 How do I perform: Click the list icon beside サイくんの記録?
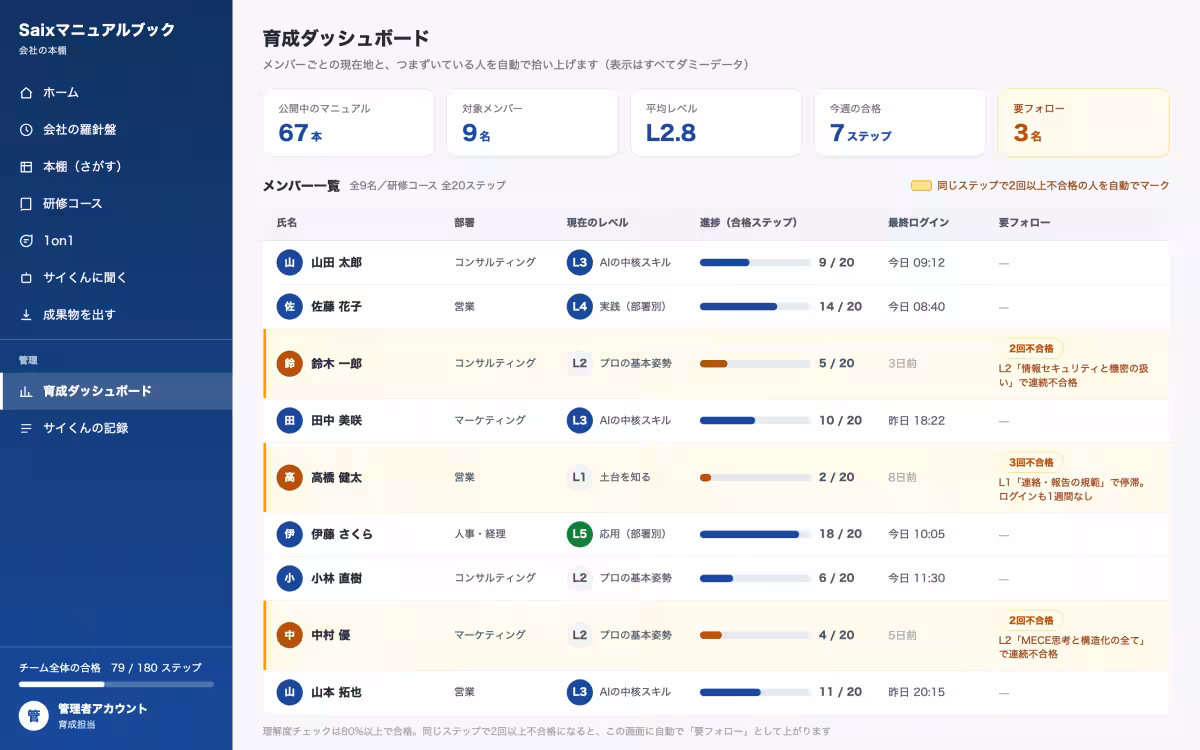(26, 428)
